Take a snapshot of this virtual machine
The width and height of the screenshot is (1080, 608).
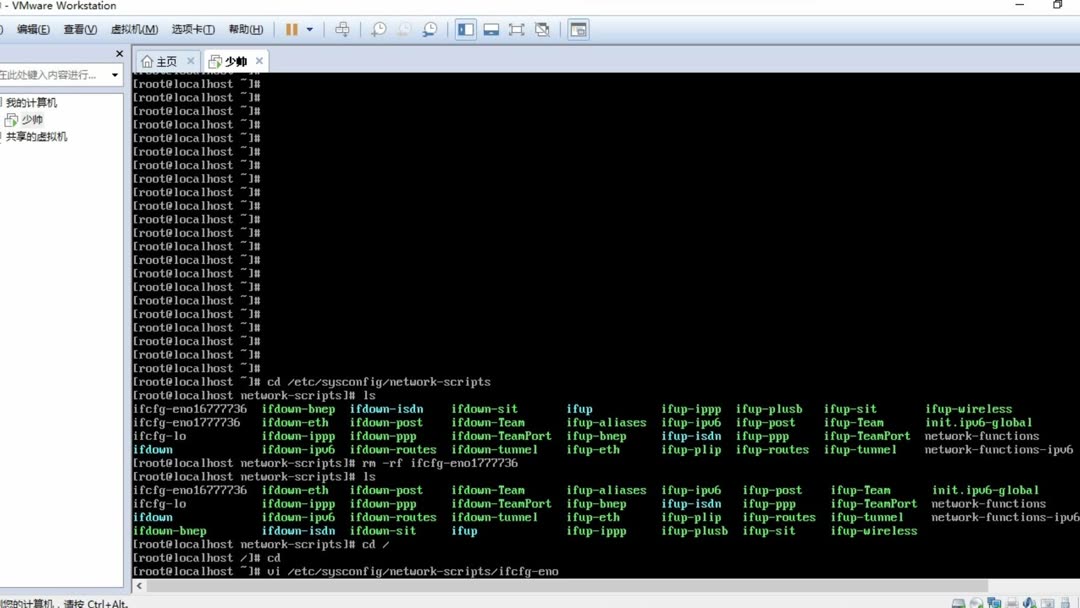pos(379,29)
